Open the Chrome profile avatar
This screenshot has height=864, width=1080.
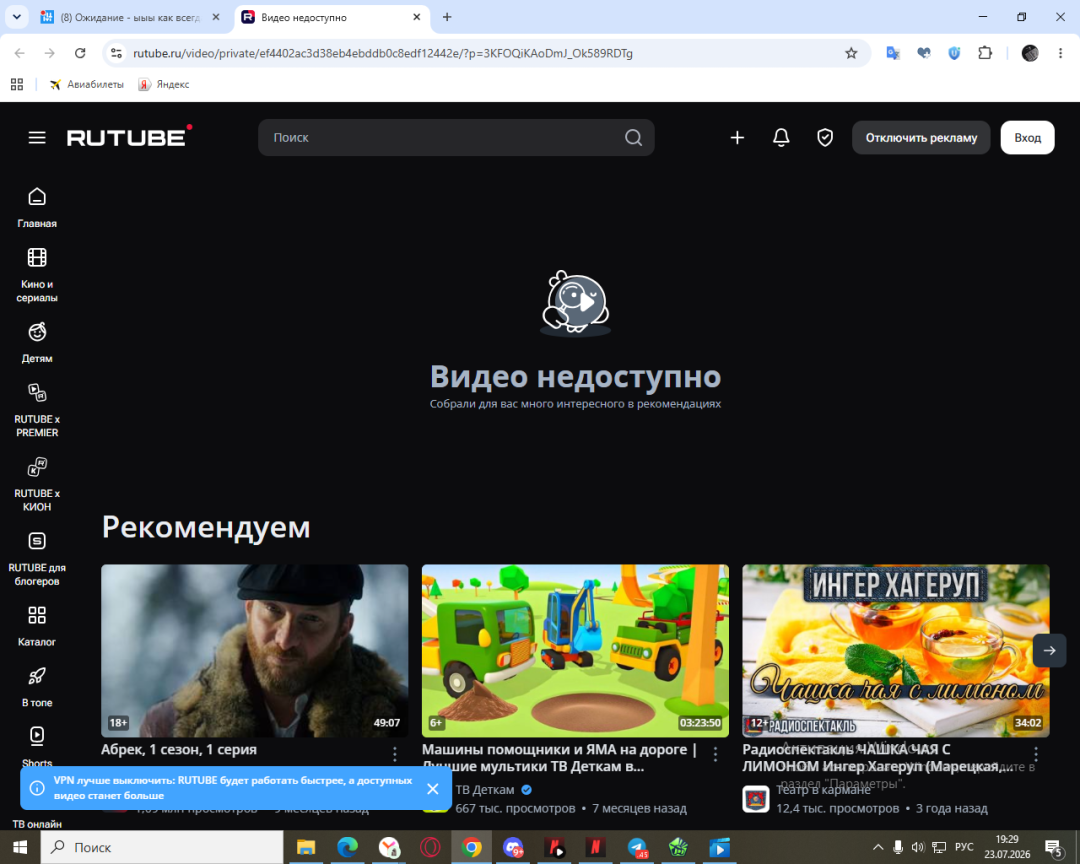point(1030,53)
